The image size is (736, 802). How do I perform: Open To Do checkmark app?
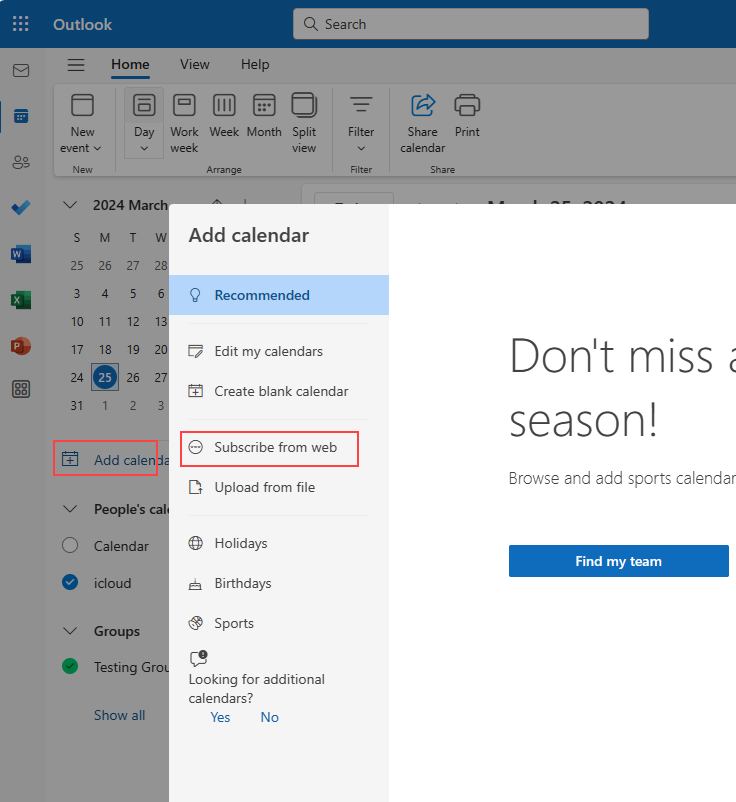click(x=21, y=208)
